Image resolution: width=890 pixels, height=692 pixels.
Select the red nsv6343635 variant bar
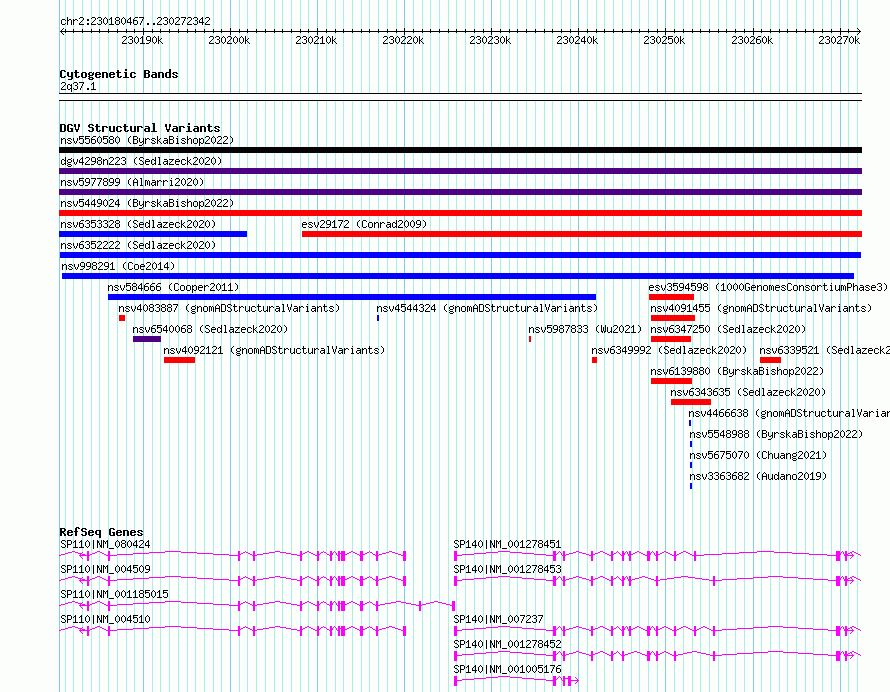(691, 402)
